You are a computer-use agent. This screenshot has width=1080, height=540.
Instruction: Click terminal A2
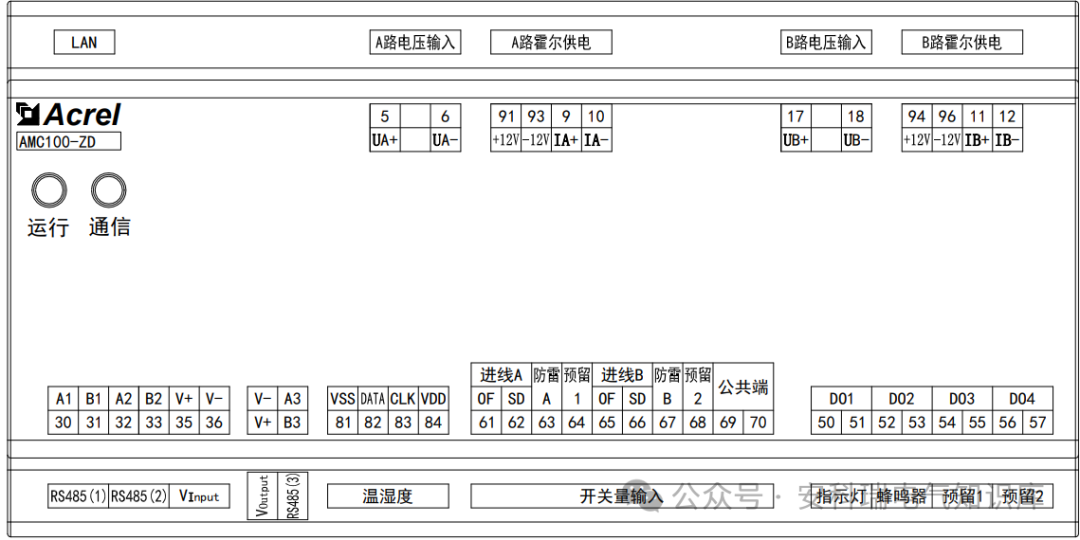coord(124,398)
